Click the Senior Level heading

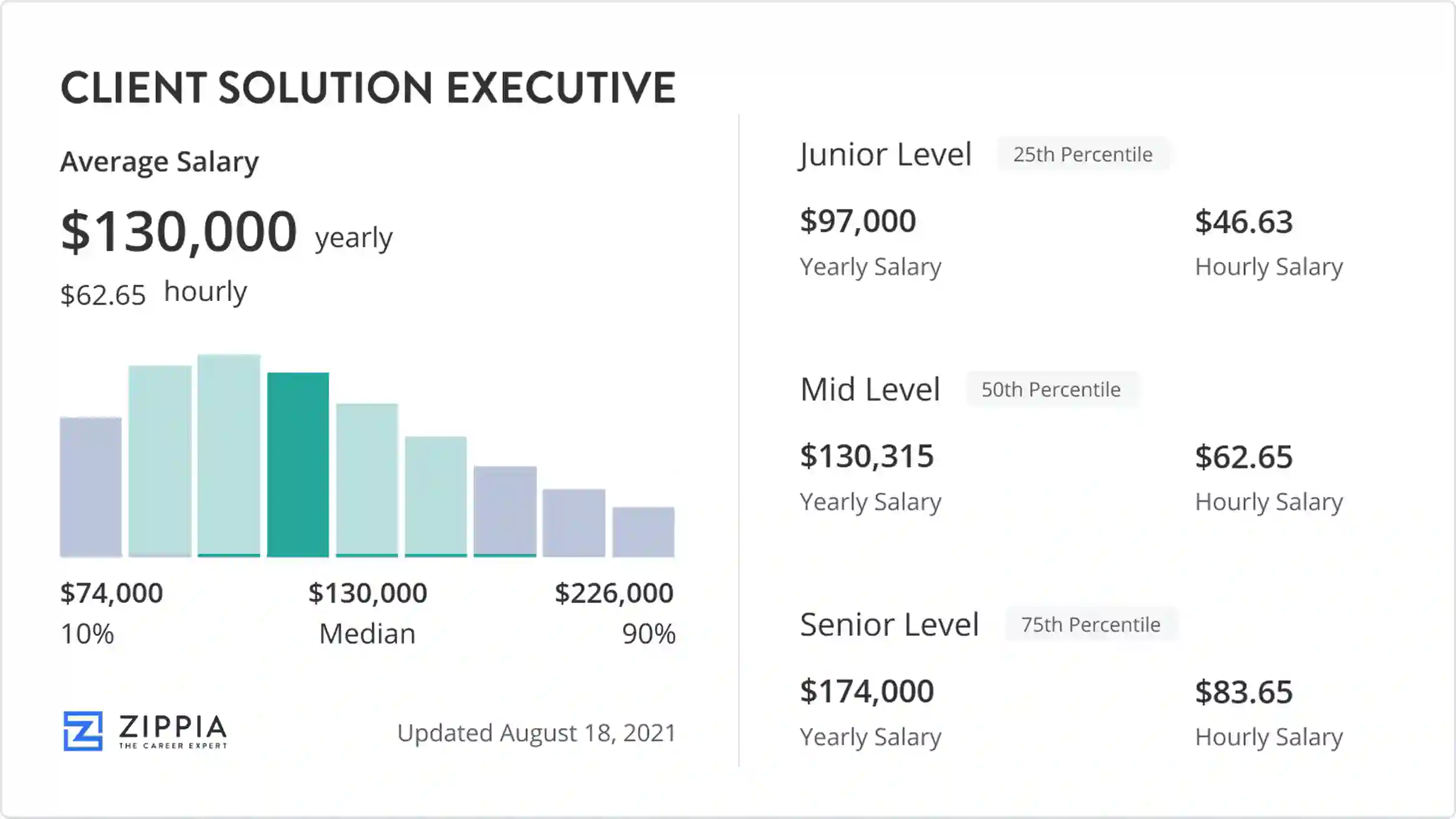tap(889, 624)
